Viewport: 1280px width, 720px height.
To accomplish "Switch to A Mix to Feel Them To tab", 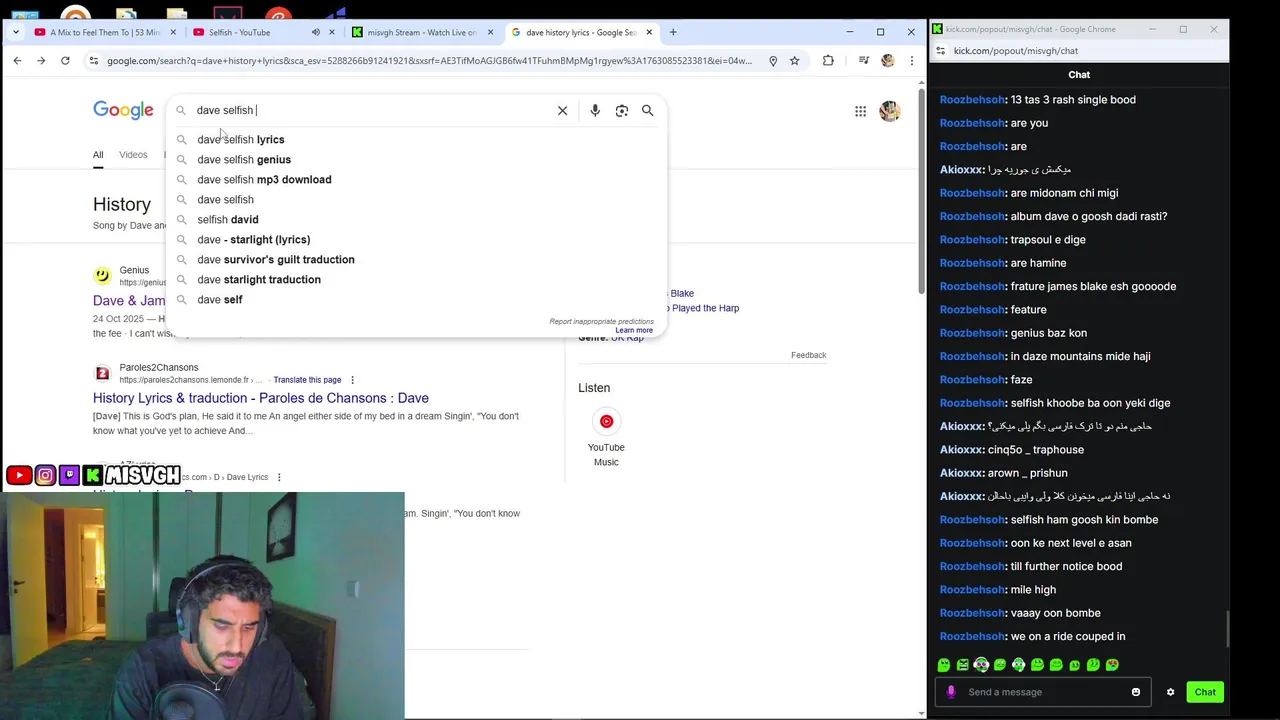I will click(105, 32).
